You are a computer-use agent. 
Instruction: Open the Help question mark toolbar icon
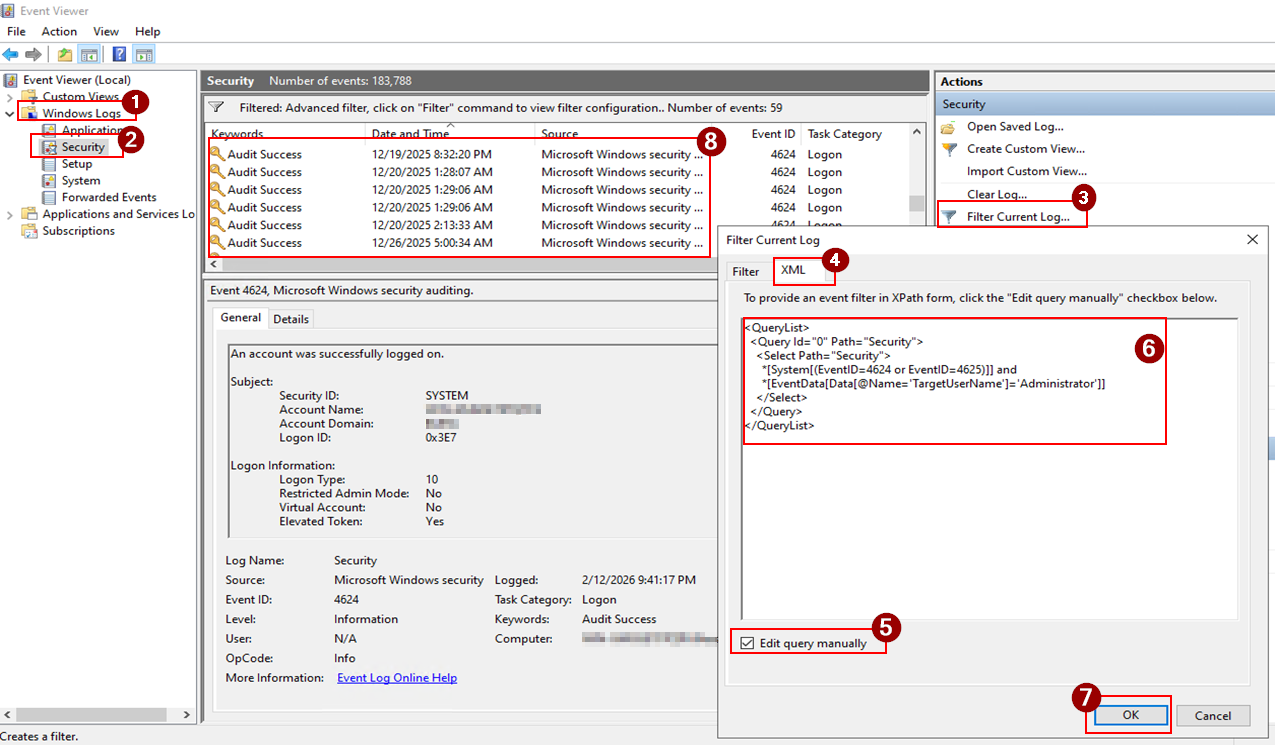pos(119,54)
